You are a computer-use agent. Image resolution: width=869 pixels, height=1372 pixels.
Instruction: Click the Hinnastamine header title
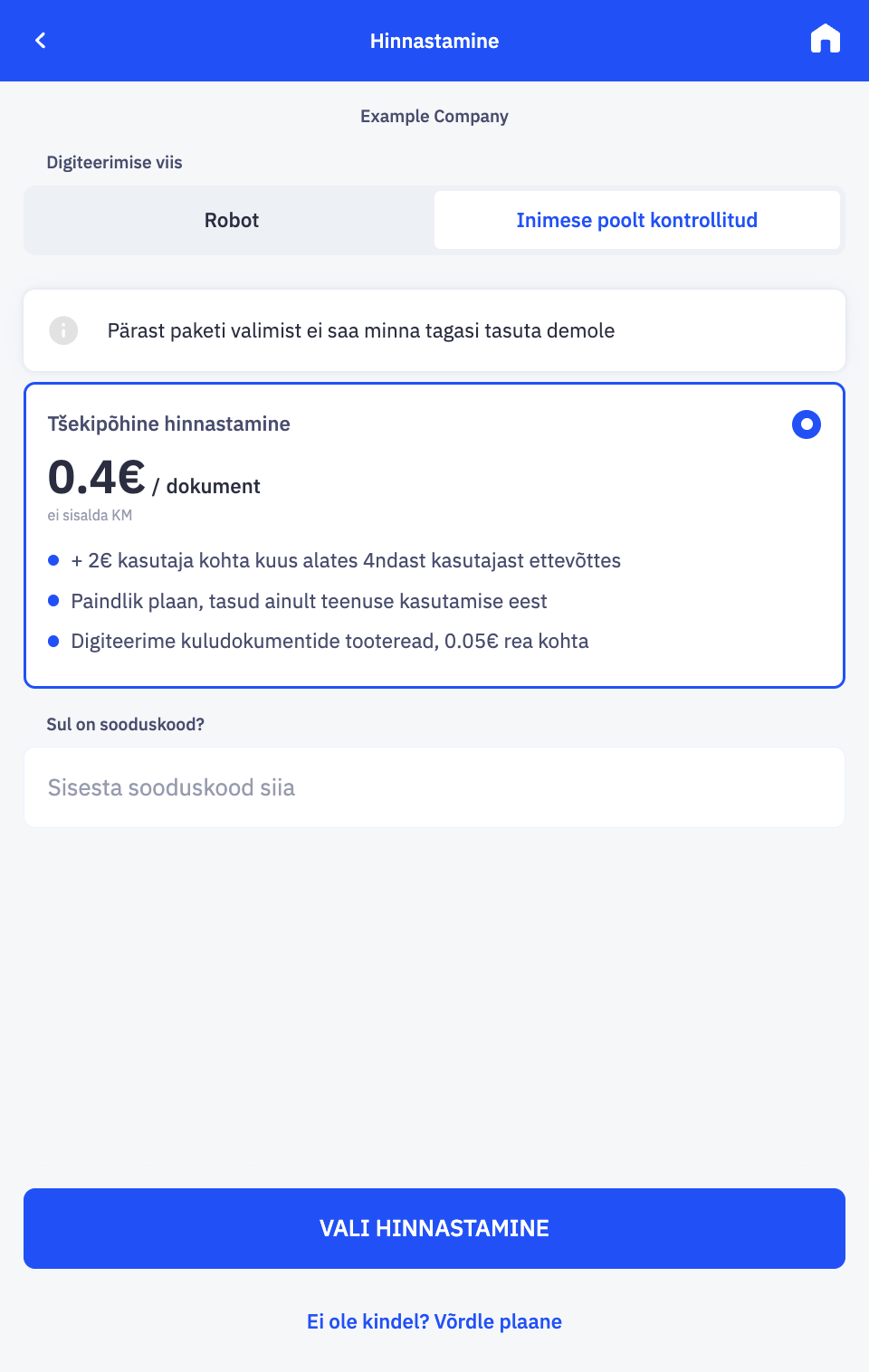click(434, 41)
